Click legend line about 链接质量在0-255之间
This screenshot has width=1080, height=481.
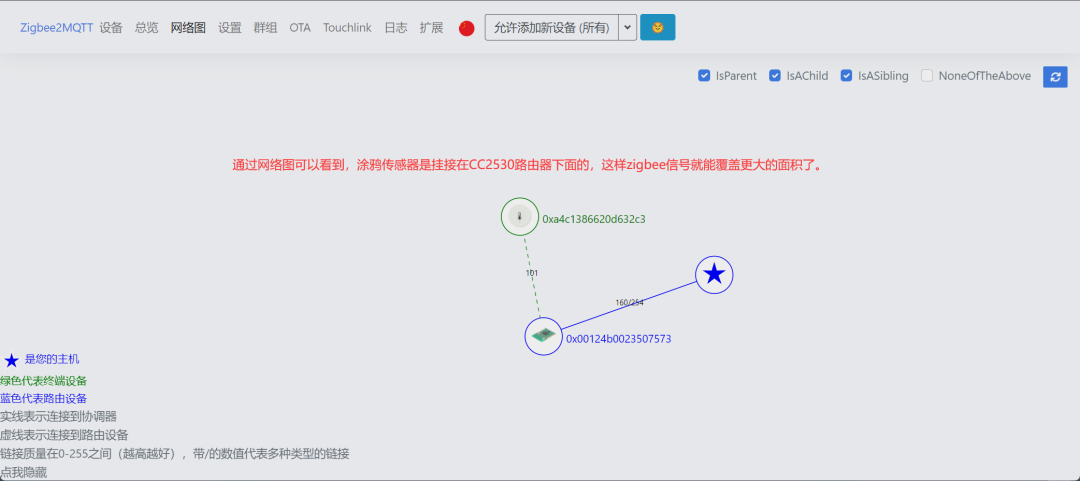pos(175,453)
